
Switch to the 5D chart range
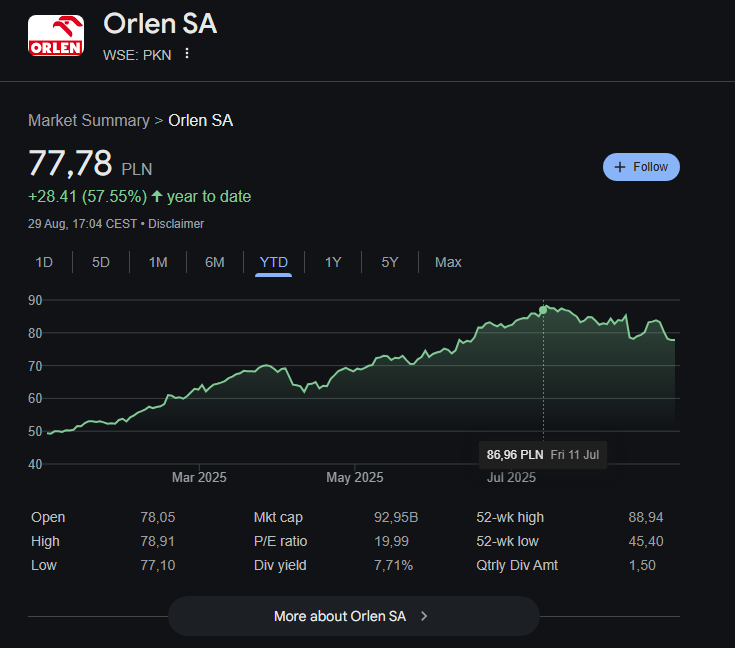(101, 262)
